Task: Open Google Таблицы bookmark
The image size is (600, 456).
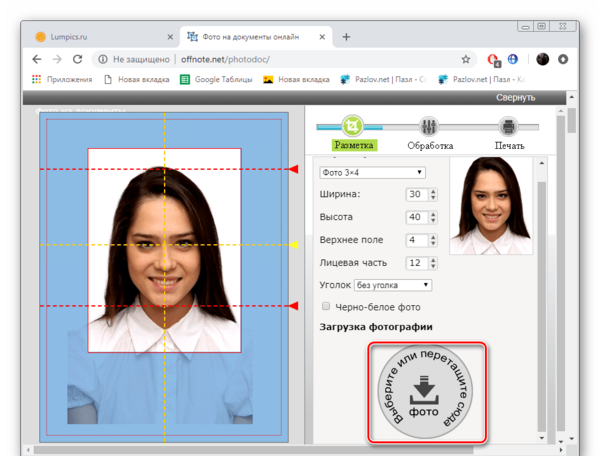Action: tap(216, 79)
